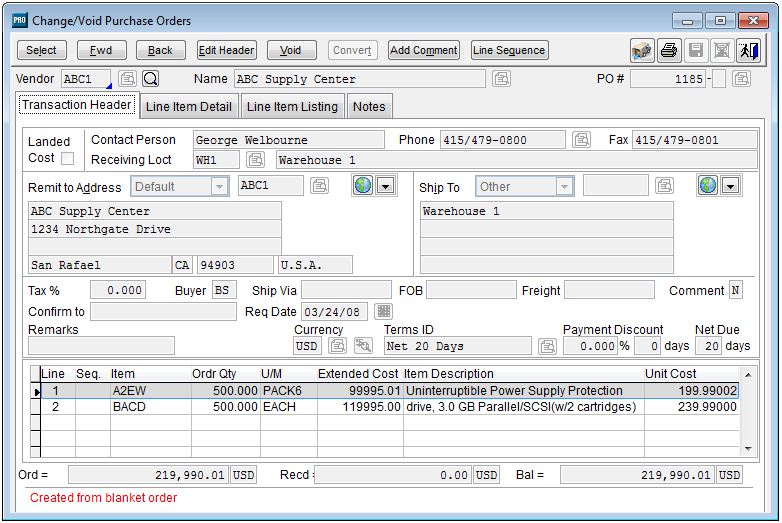Click globe map icon for Remit to Address
Image resolution: width=782 pixels, height=523 pixels.
point(363,185)
